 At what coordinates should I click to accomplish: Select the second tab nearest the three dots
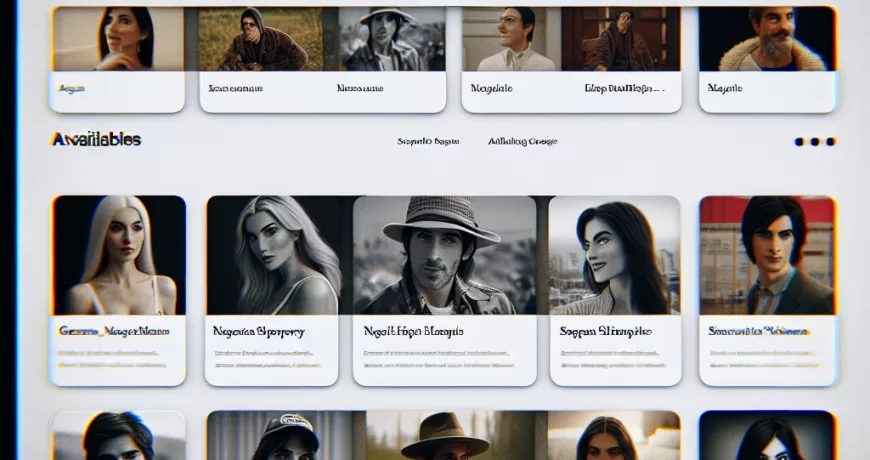pyautogui.click(x=522, y=142)
